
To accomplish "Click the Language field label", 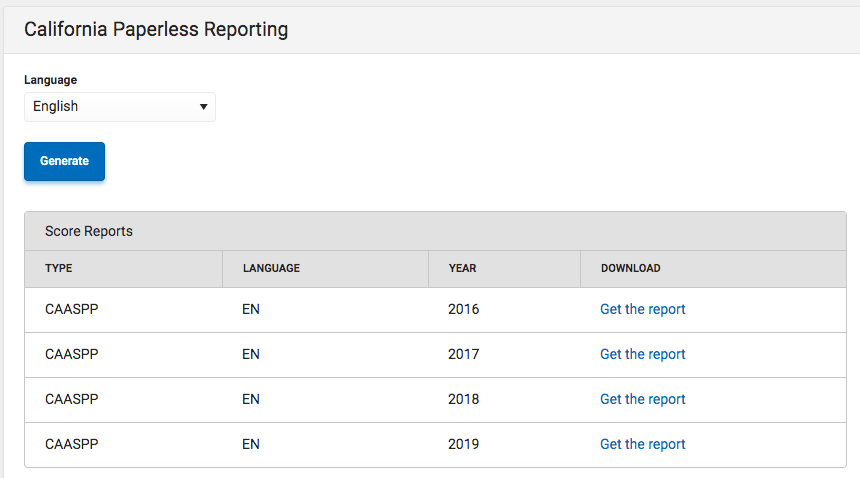I will [x=50, y=80].
